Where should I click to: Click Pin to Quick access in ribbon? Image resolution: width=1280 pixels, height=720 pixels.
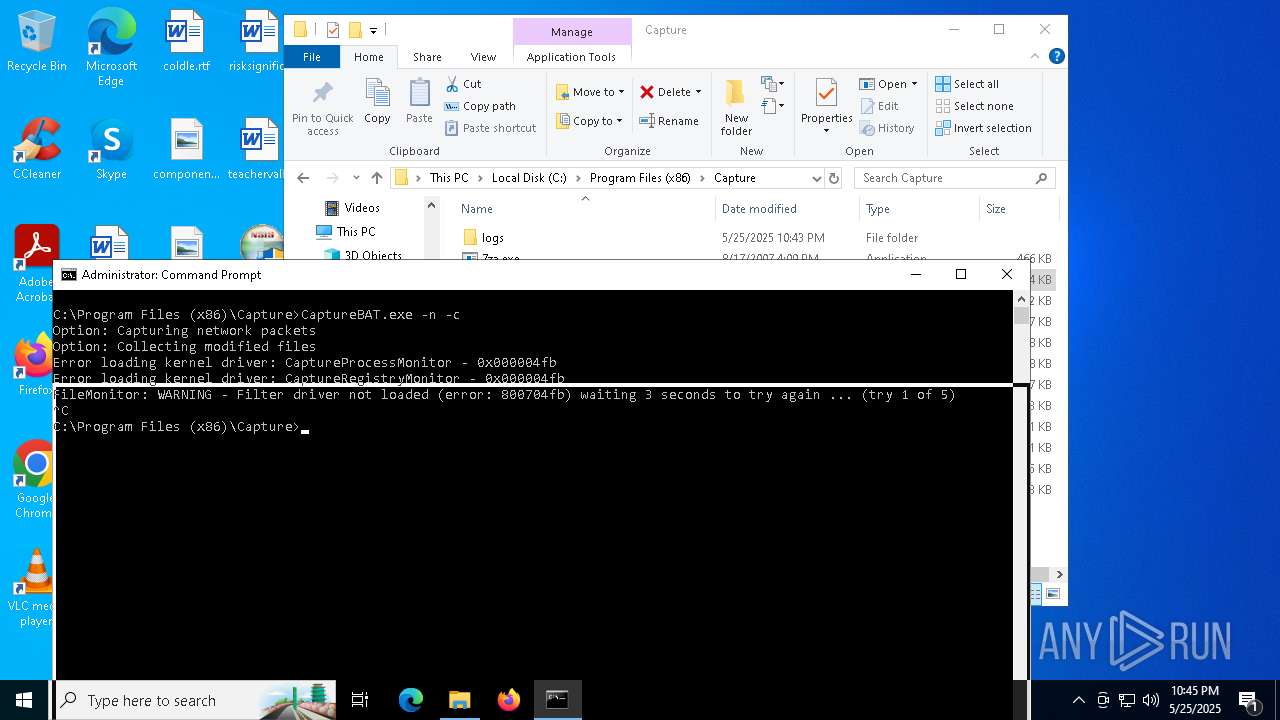click(x=322, y=109)
